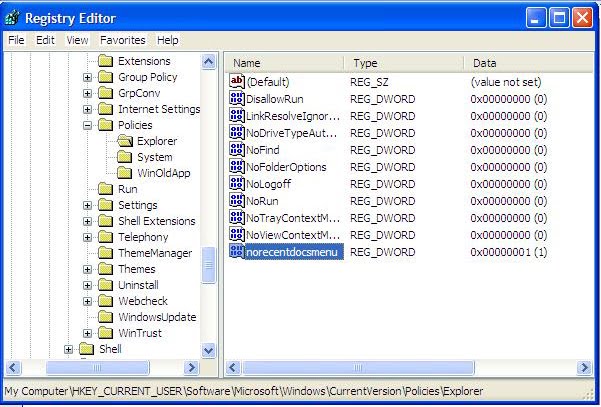Sort values by Name column header
Image resolution: width=601 pixels, height=407 pixels.
(284, 63)
